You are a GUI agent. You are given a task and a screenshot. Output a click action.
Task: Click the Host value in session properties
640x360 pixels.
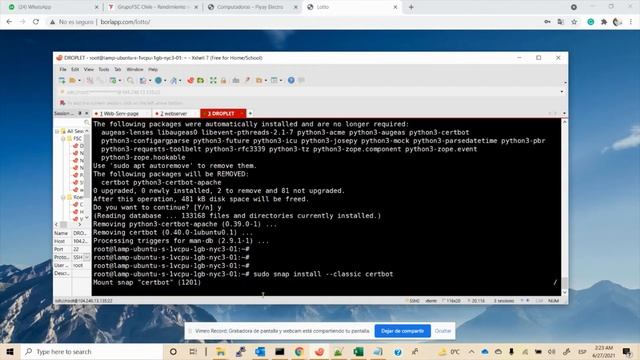click(x=80, y=241)
